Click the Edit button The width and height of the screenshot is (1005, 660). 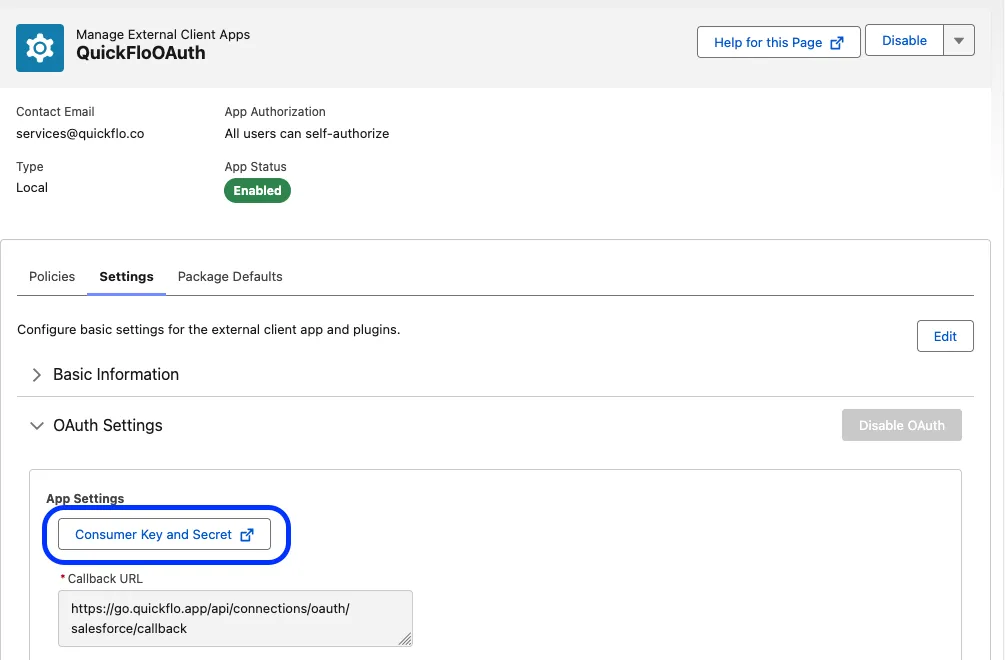point(944,336)
